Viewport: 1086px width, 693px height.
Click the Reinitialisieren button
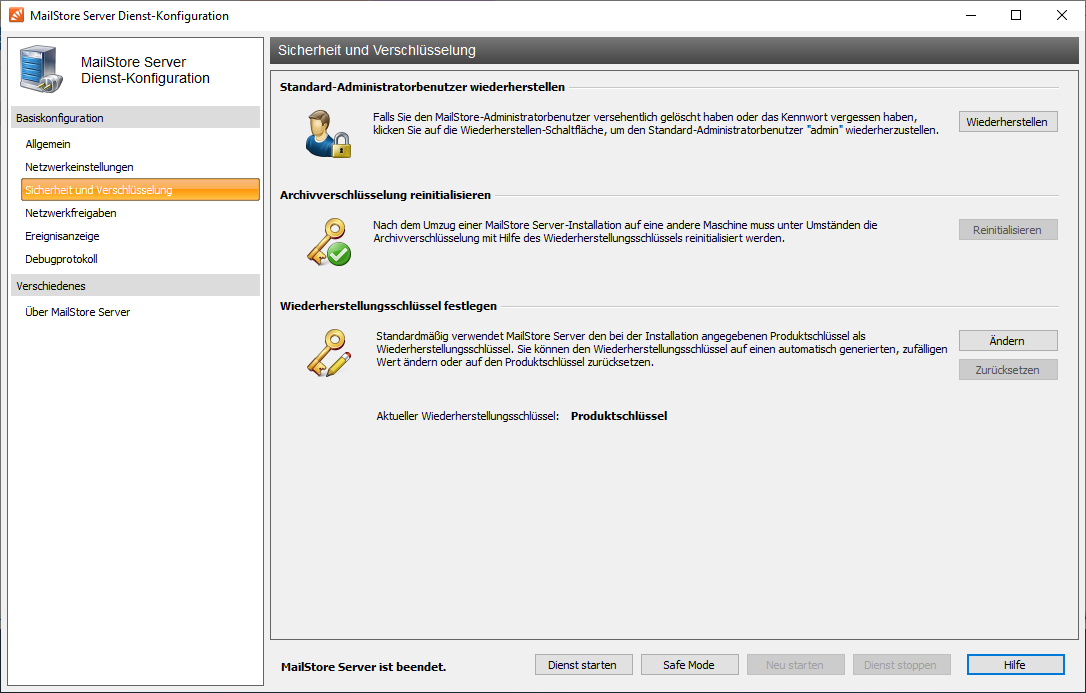pos(1008,230)
